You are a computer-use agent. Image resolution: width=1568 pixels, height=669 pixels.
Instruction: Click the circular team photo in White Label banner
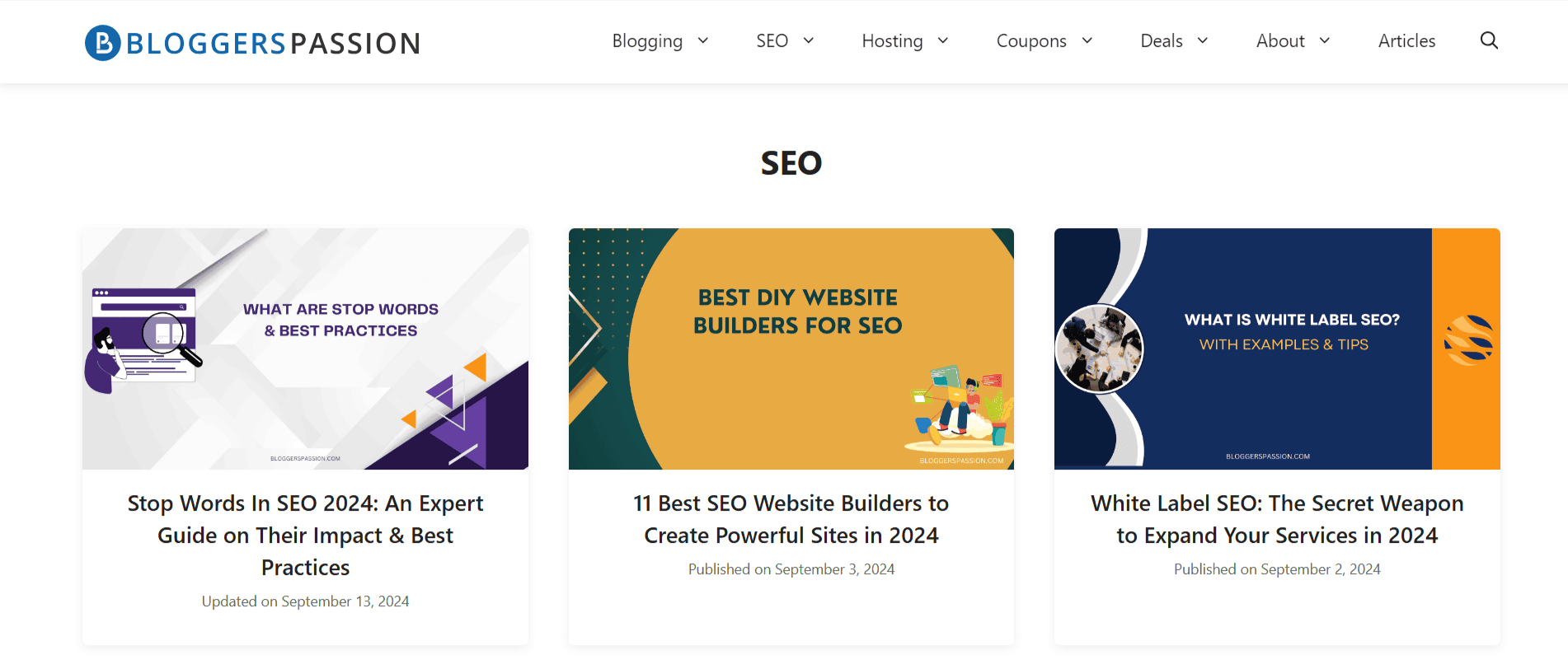pos(1100,349)
